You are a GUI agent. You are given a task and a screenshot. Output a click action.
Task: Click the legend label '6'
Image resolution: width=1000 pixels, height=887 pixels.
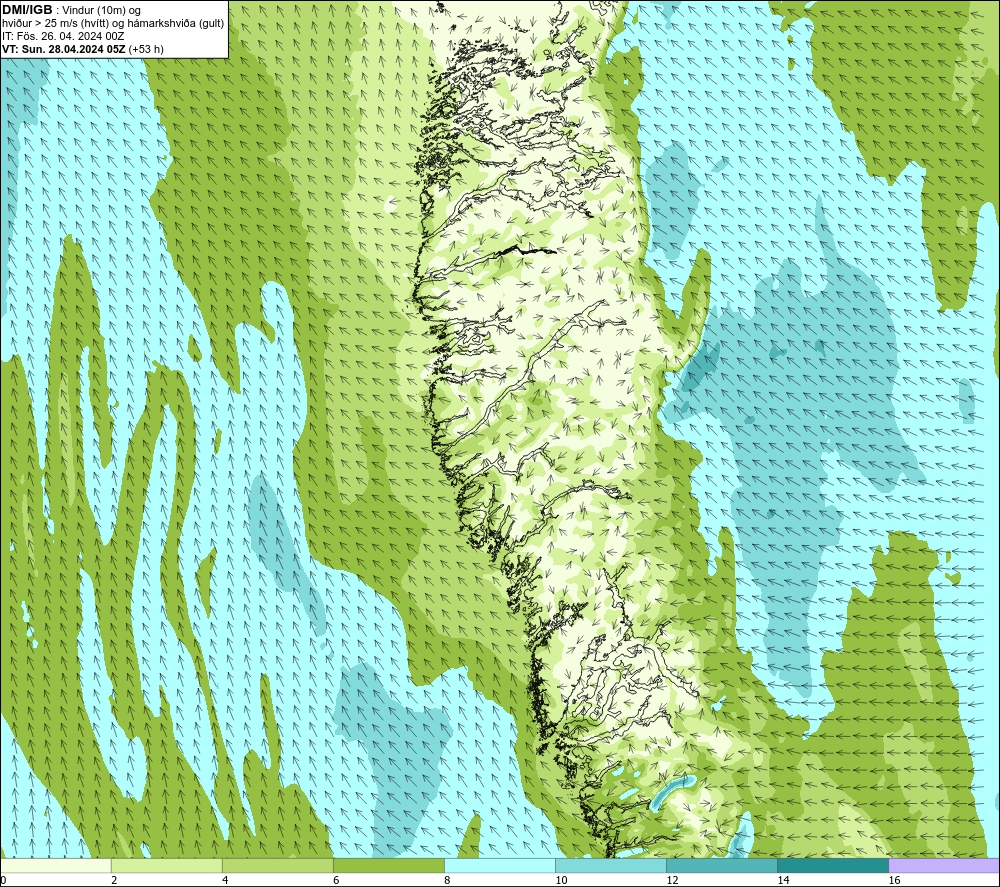tap(336, 881)
